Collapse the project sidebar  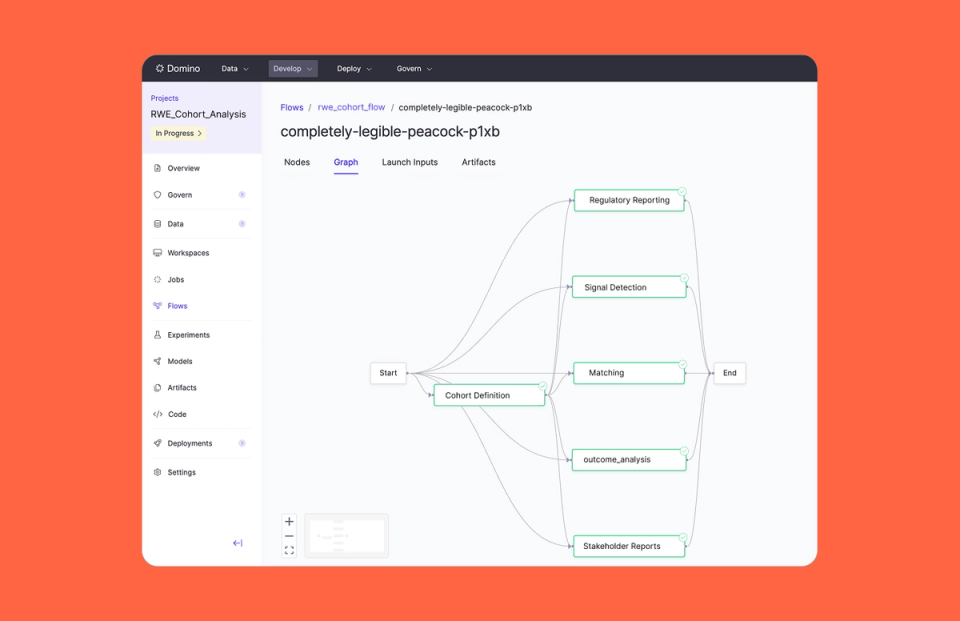pyautogui.click(x=237, y=543)
